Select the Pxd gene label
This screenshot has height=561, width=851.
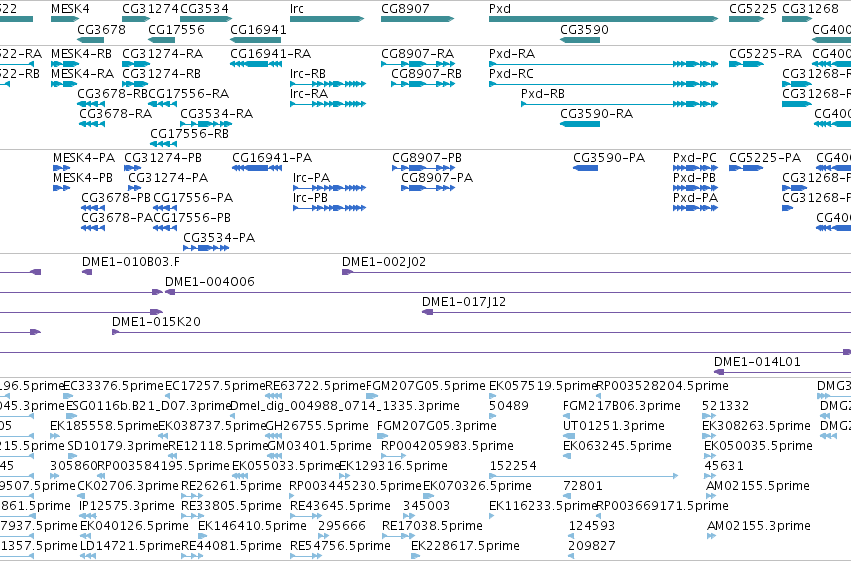500,9
